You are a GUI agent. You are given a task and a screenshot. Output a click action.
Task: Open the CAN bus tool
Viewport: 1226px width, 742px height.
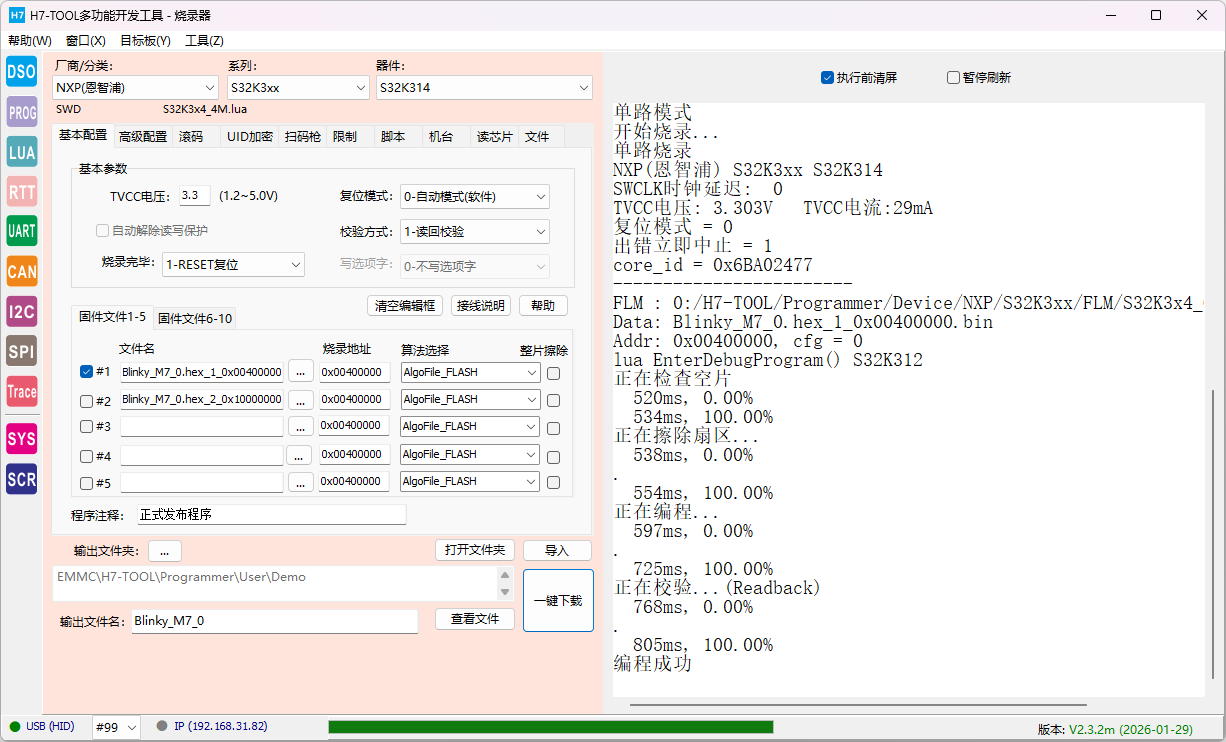pyautogui.click(x=22, y=271)
